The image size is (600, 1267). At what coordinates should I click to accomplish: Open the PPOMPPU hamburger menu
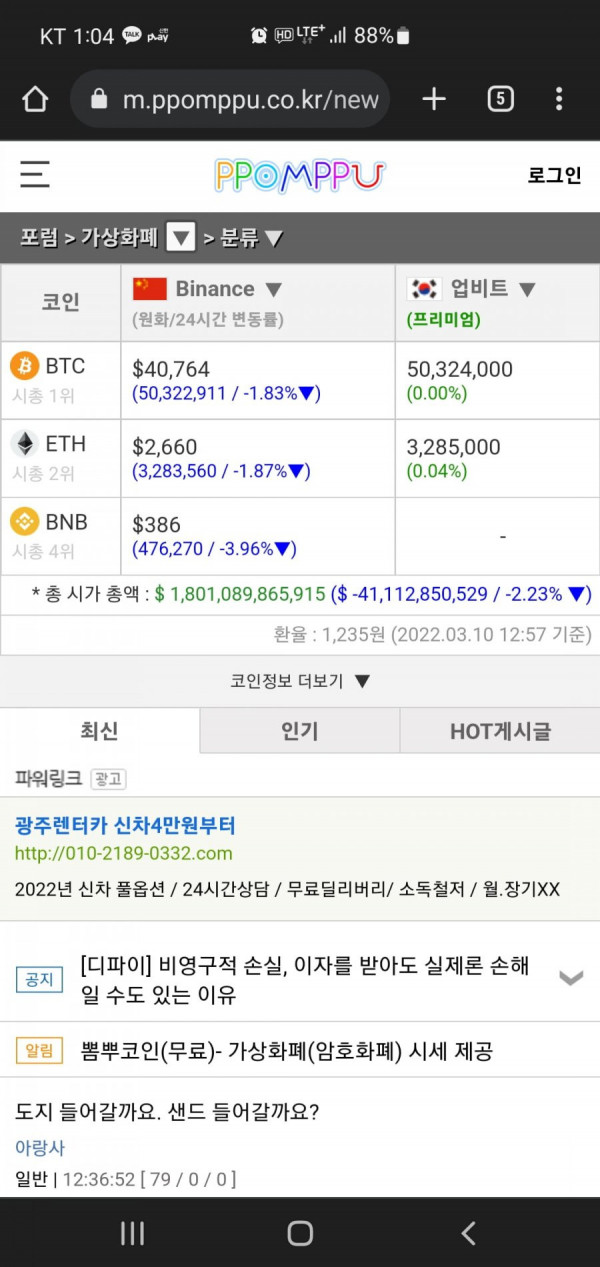[35, 175]
